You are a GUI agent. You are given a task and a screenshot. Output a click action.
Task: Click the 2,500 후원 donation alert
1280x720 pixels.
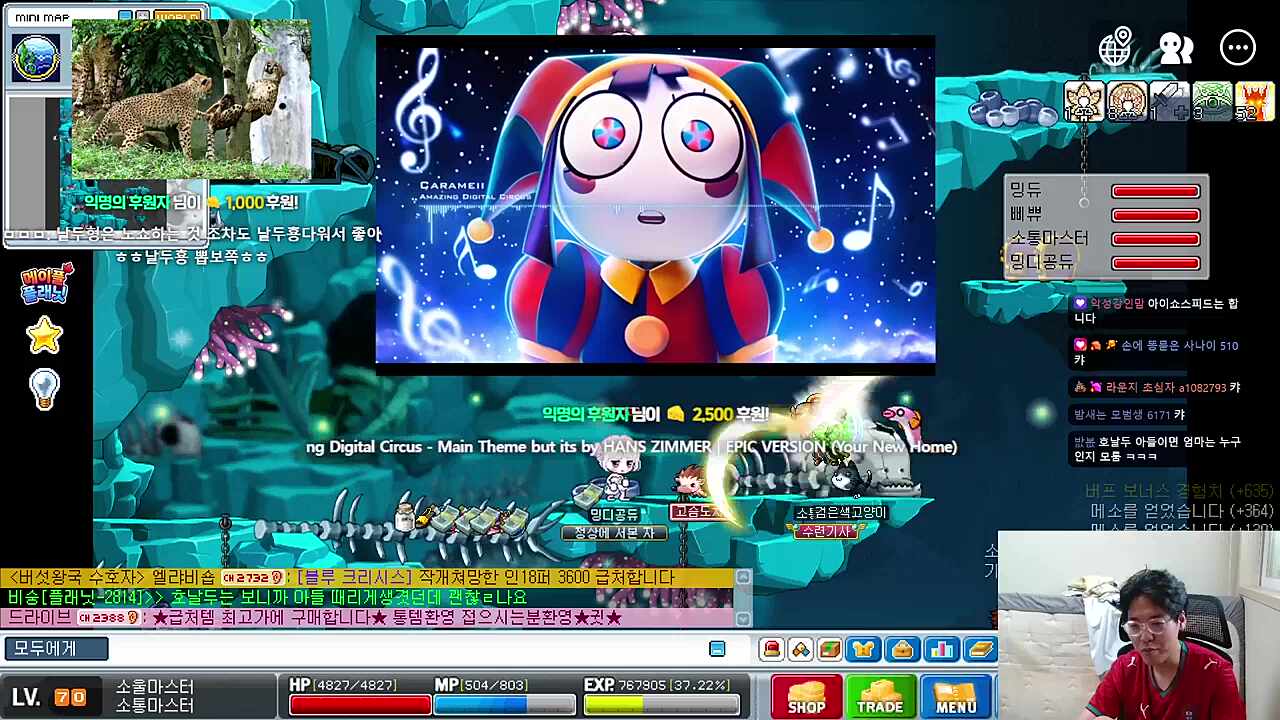tap(655, 414)
